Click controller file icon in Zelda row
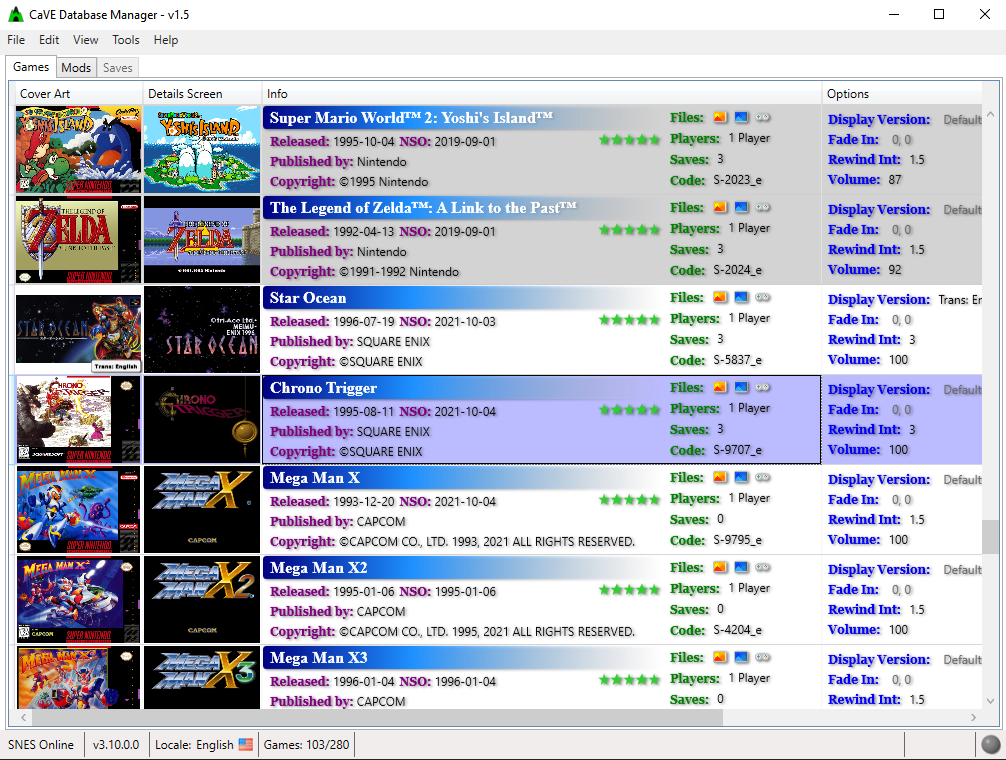This screenshot has height=760, width=1006. pyautogui.click(x=762, y=207)
